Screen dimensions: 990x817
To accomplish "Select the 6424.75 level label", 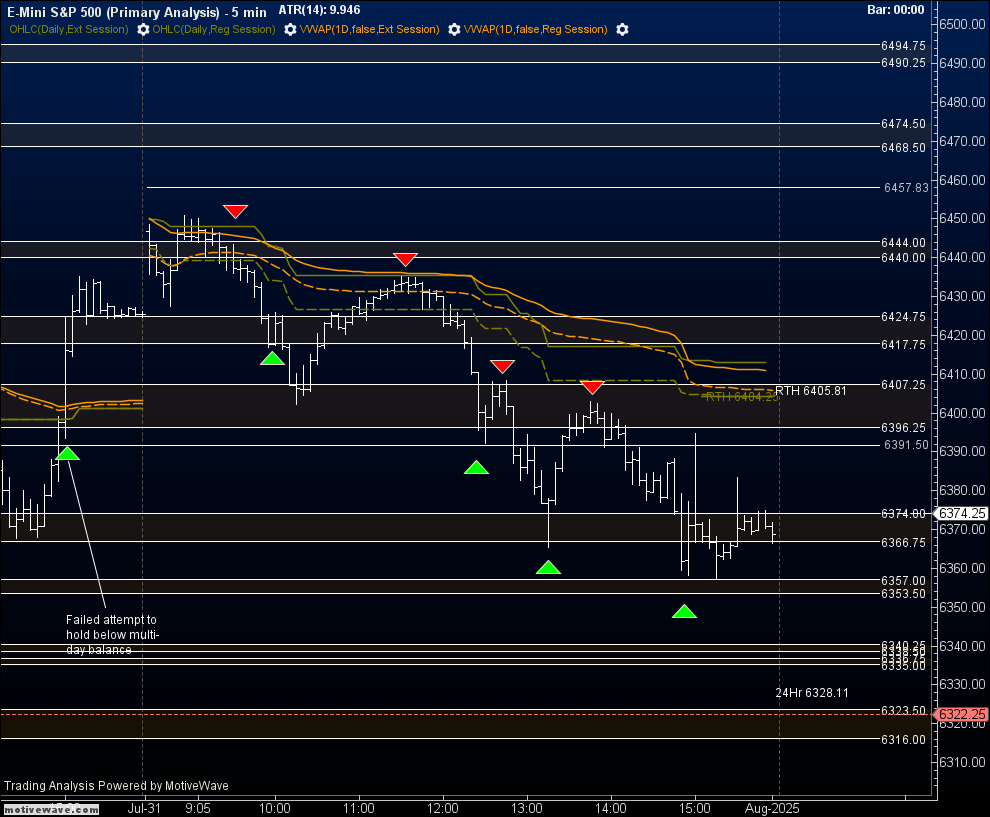I will [x=903, y=317].
